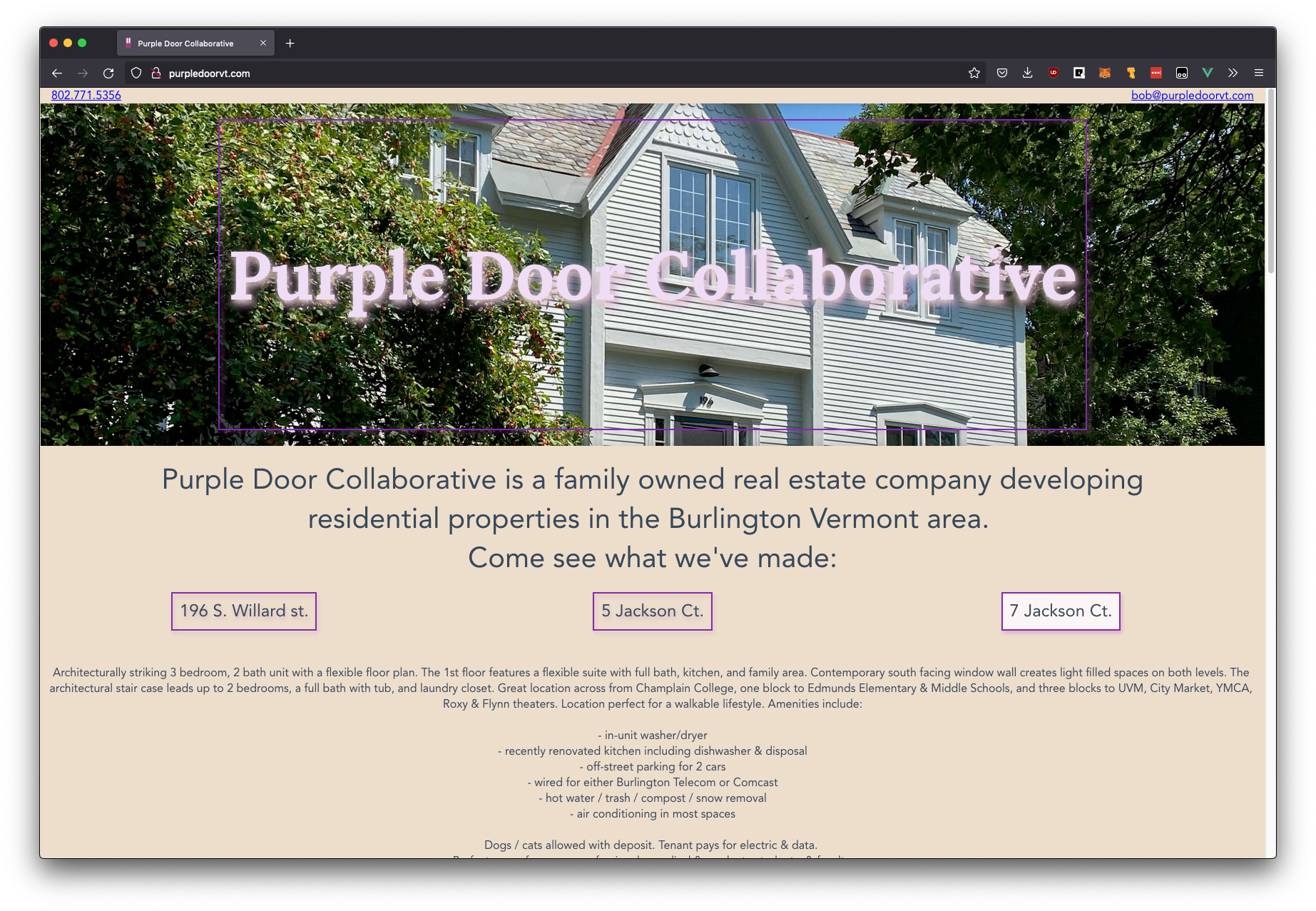Select the 7 Jackson Ct. property
The width and height of the screenshot is (1316, 911).
(1061, 611)
